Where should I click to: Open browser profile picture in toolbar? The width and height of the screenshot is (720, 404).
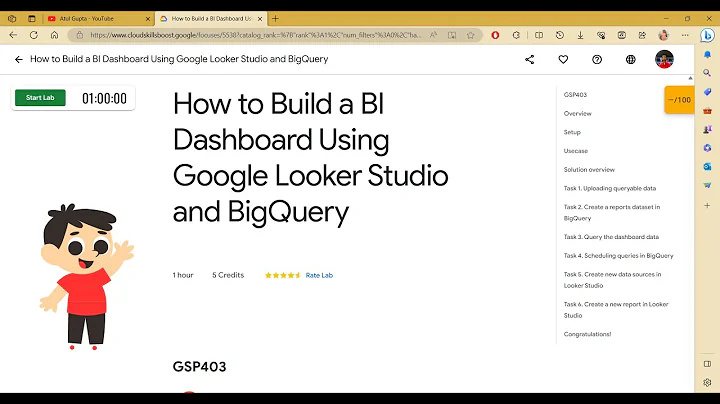pyautogui.click(x=664, y=35)
